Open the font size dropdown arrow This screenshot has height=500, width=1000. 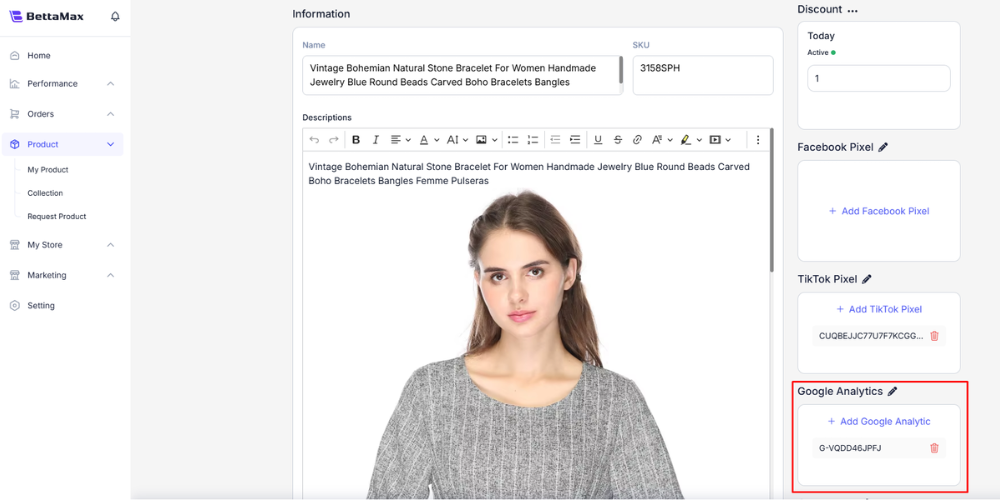[466, 140]
